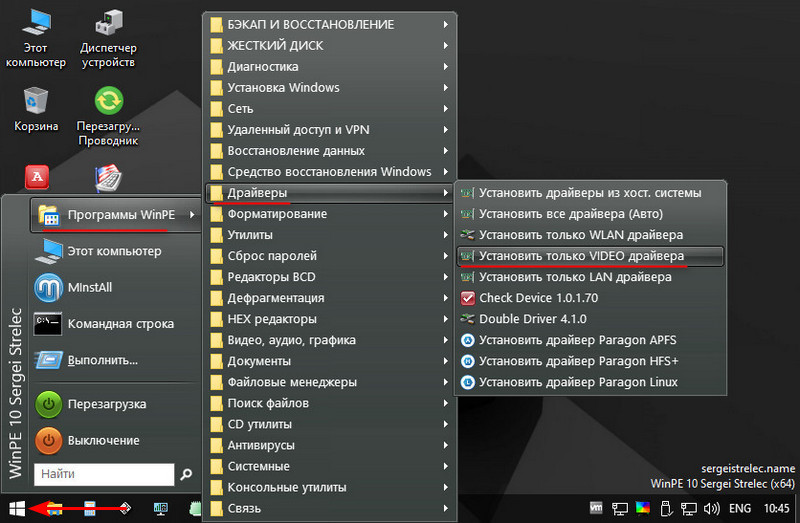Open HEX редакторы folder
Viewport: 800px width, 523px height.
(x=330, y=319)
